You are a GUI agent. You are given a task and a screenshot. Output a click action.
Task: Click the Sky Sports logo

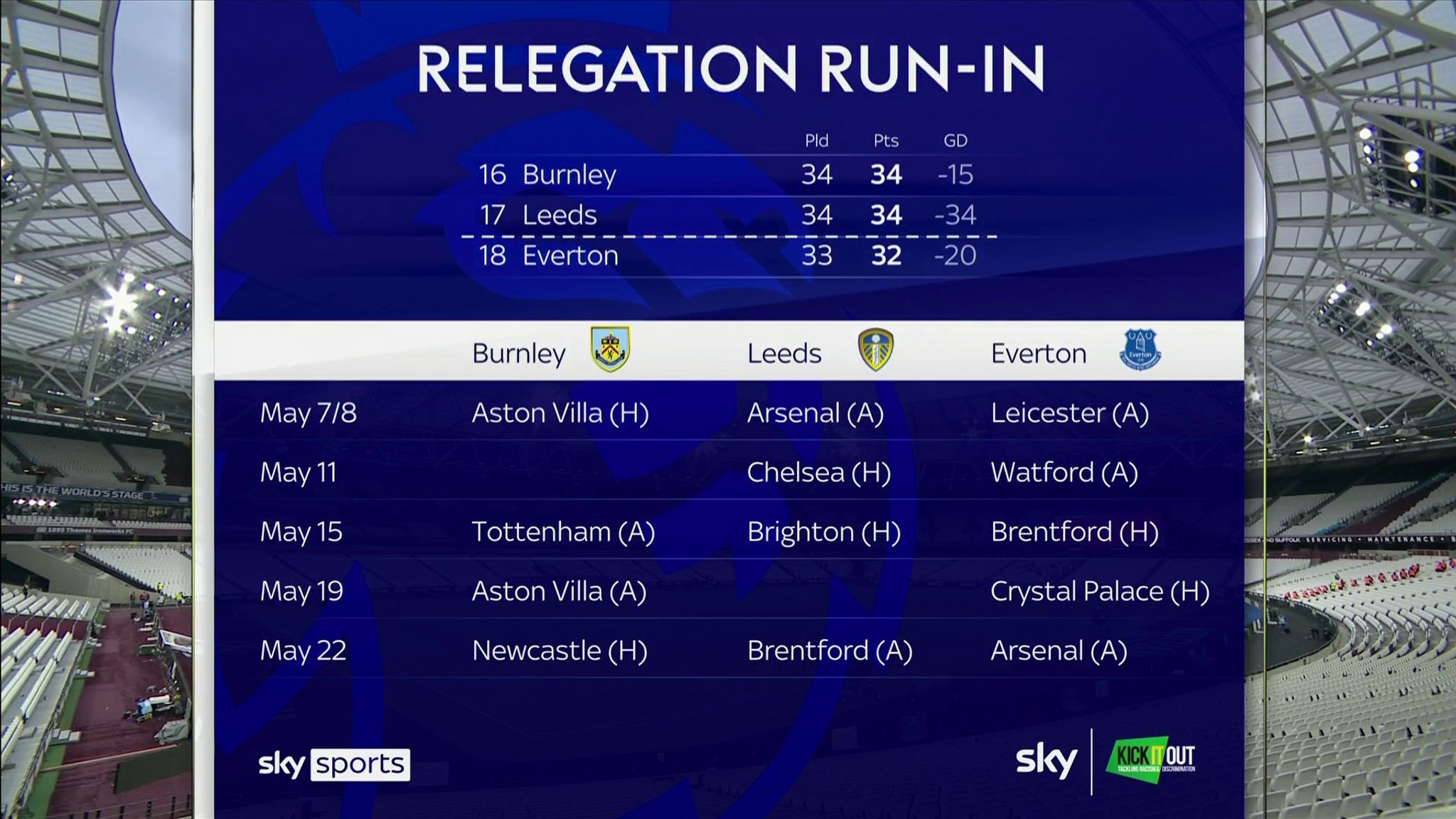point(333,764)
